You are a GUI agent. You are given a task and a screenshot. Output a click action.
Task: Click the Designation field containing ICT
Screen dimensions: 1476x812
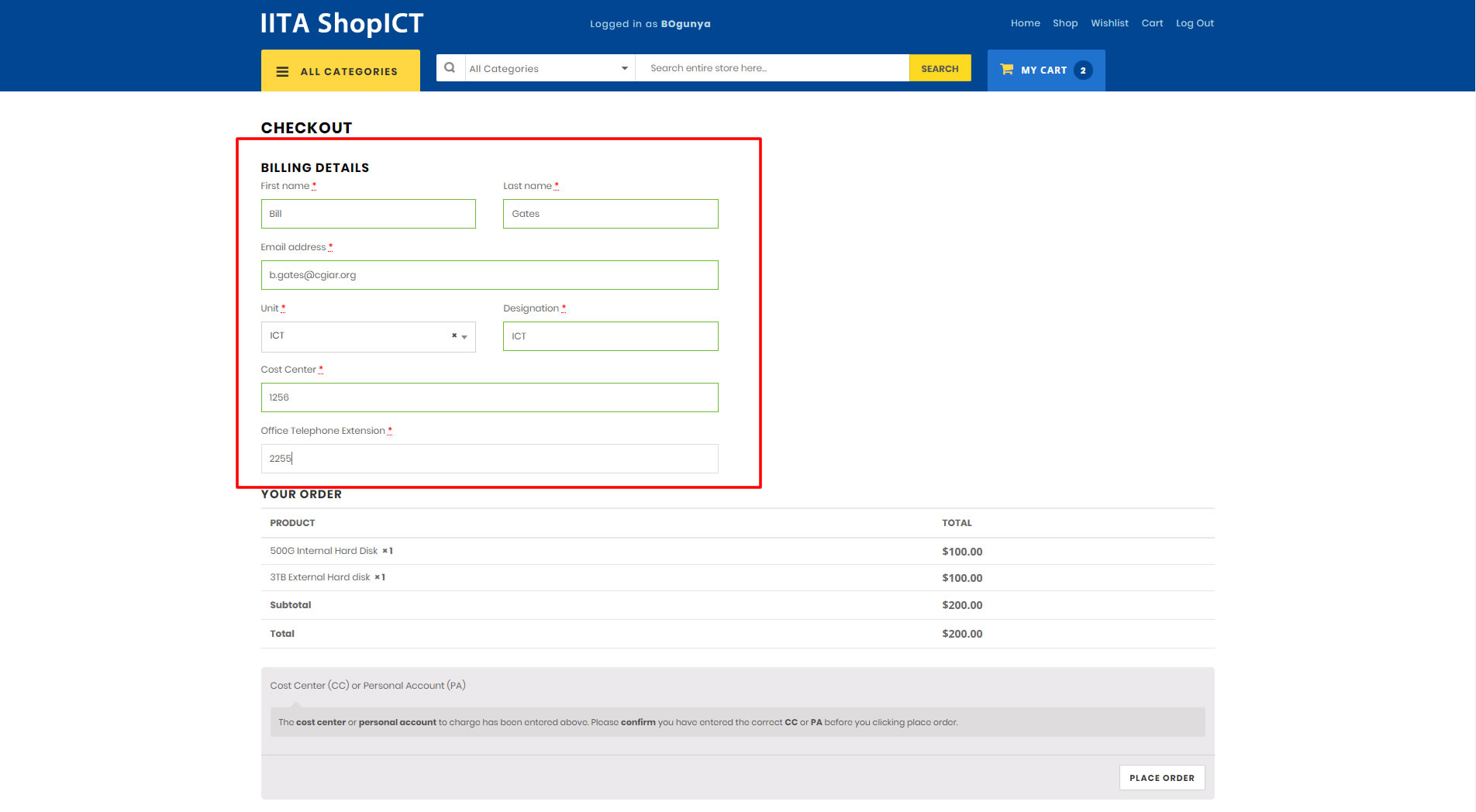pyautogui.click(x=610, y=336)
